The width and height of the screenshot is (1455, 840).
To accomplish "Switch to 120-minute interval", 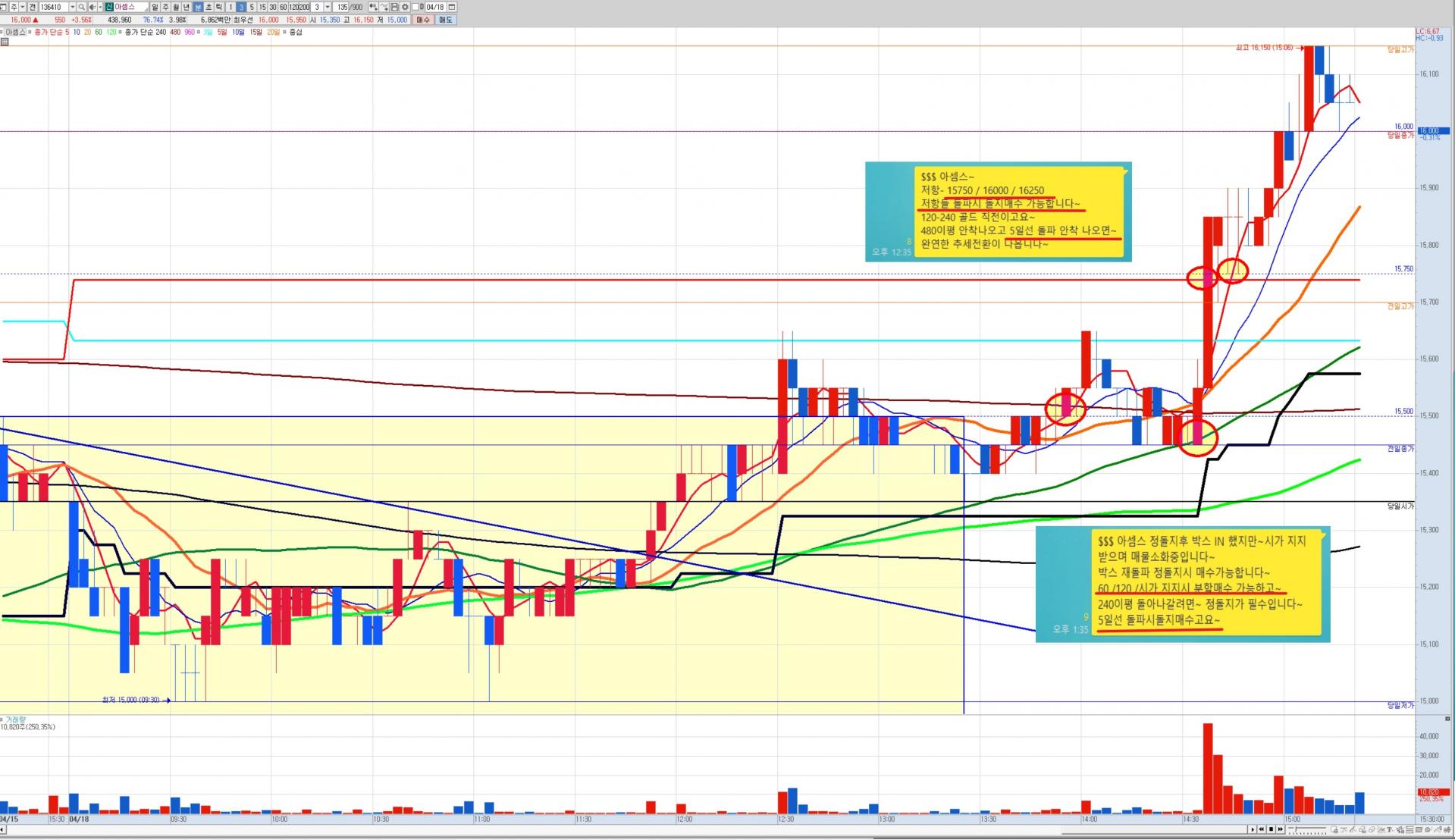I will [x=294, y=7].
